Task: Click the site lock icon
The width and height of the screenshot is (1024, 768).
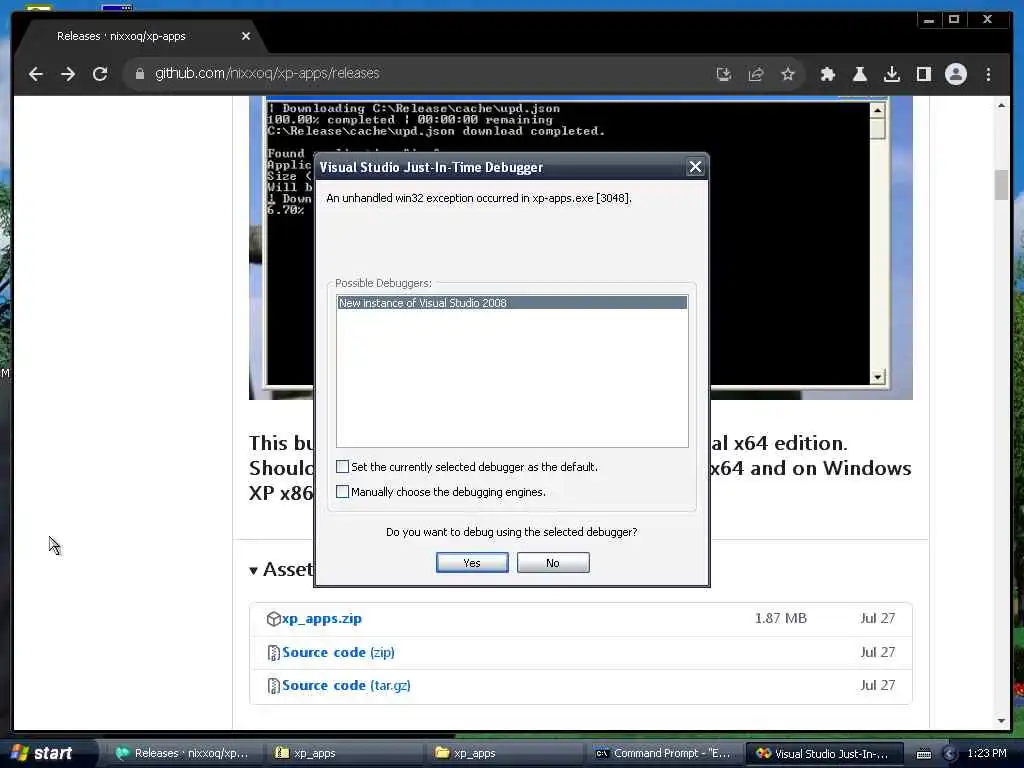Action: pyautogui.click(x=140, y=74)
